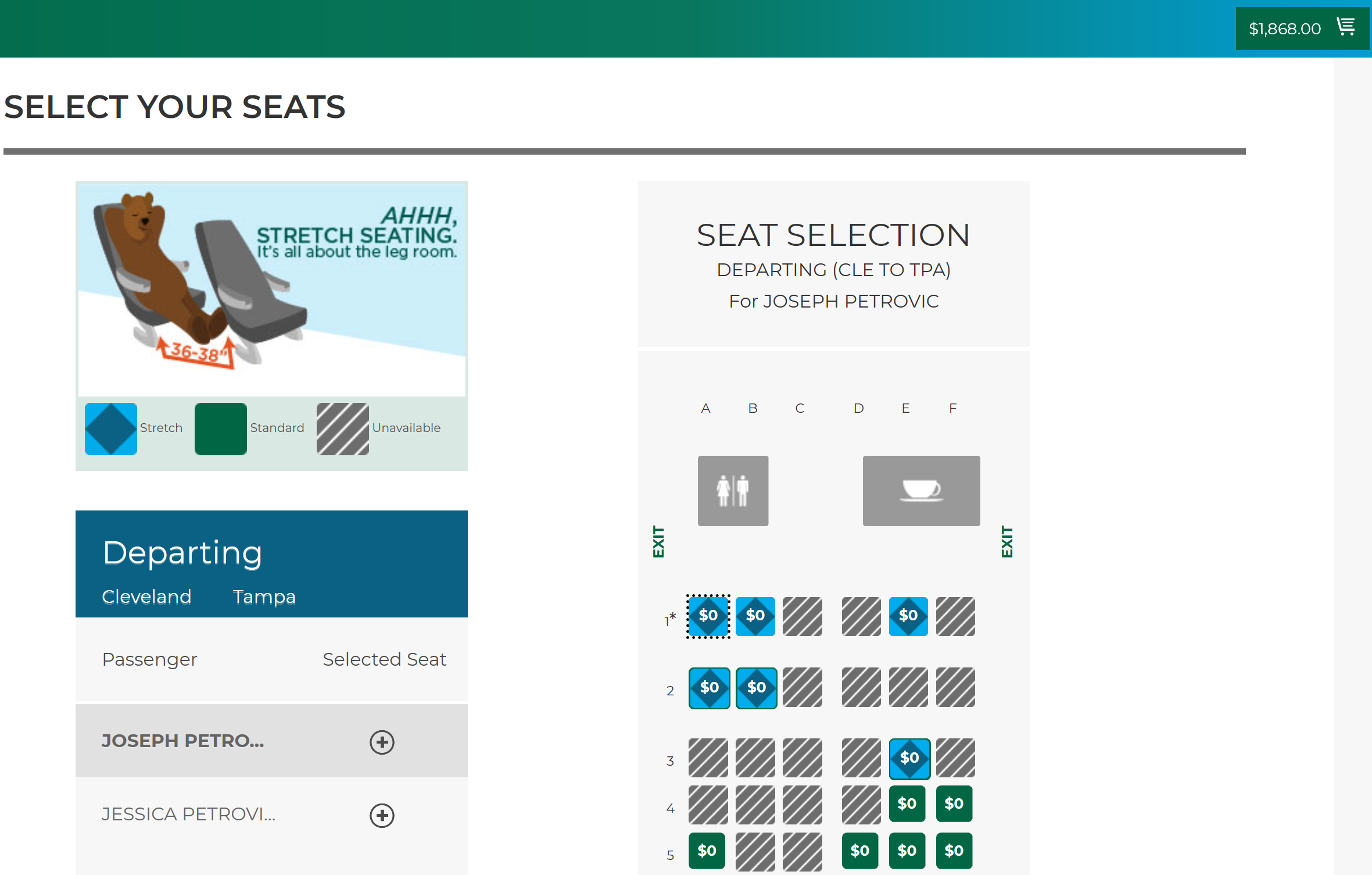Image resolution: width=1372 pixels, height=875 pixels.
Task: Expand Joseph Petrovic plus icon
Action: click(382, 742)
